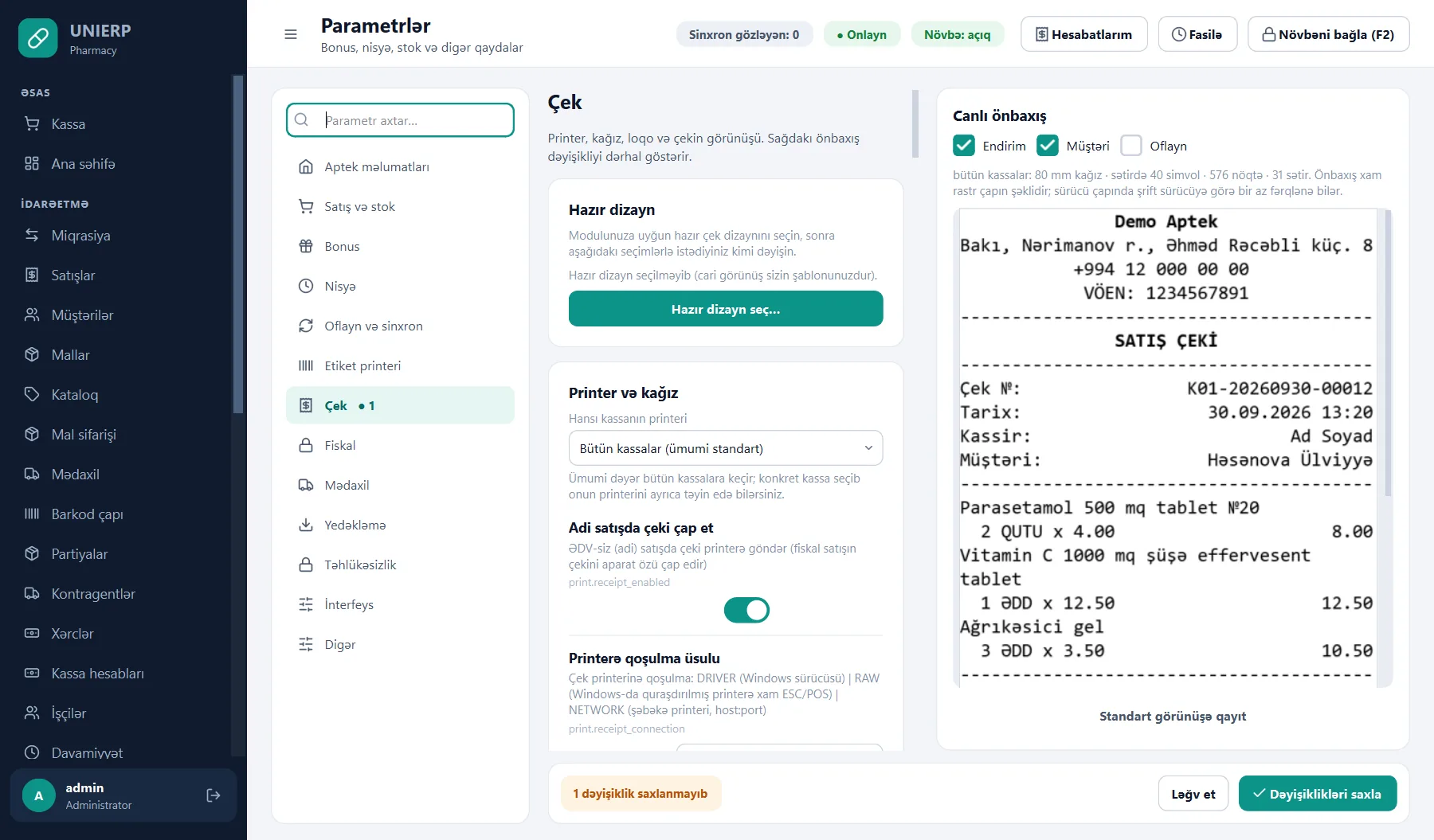Viewport: 1434px width, 840px height.
Task: Open Oflayn və sinxron settings section
Action: (400, 326)
